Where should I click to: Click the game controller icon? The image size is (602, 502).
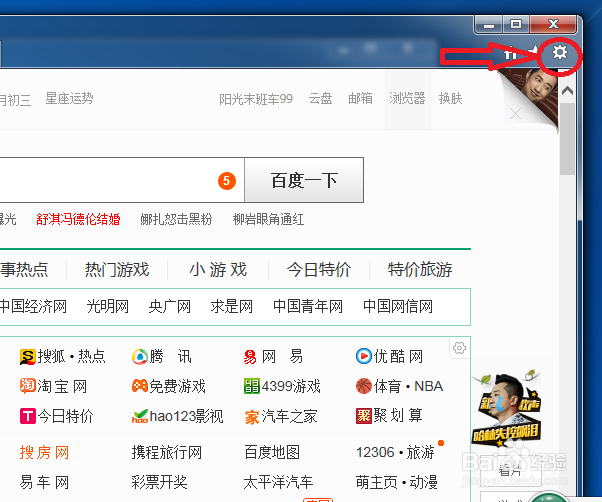click(x=140, y=386)
